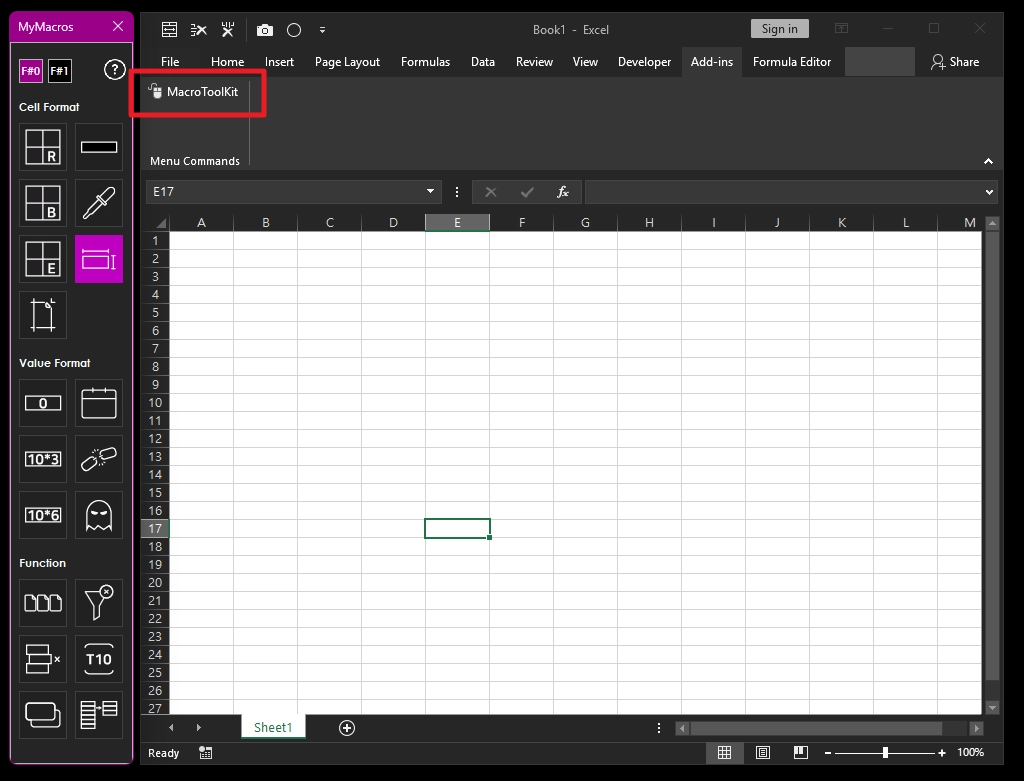Click the highlighted magenta column width icon
This screenshot has width=1024, height=781.
(99, 259)
